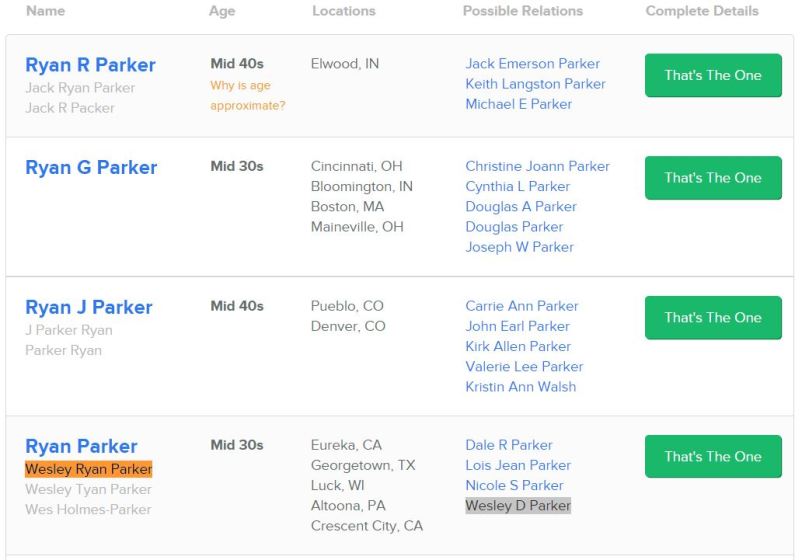The image size is (809, 560).
Task: Open relation Kristin Ann Walsh
Action: (520, 387)
